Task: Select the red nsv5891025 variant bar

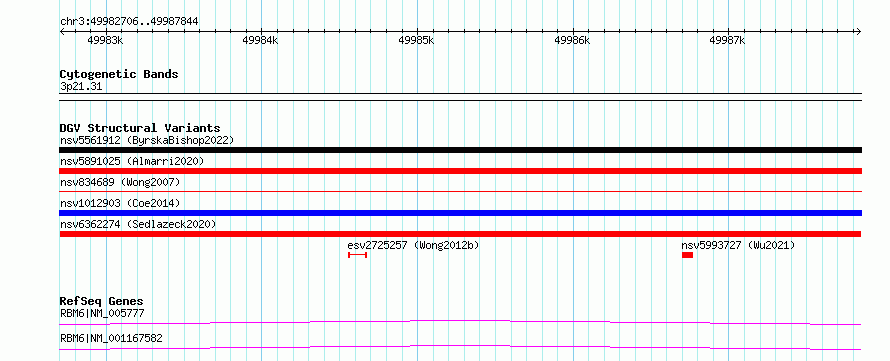Action: pos(460,171)
